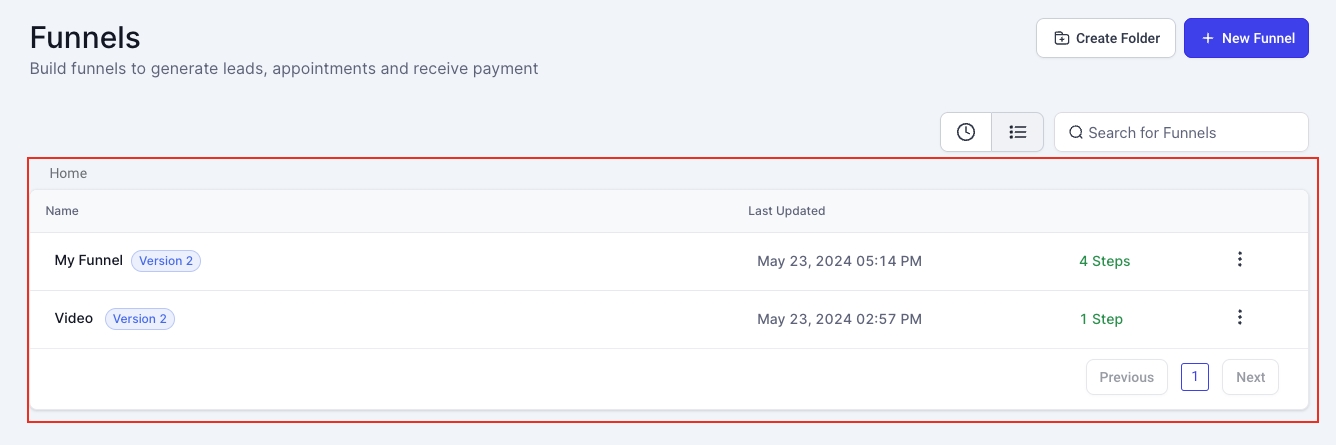Click the Last Updated column header
Viewport: 1336px width, 445px height.
click(x=786, y=211)
